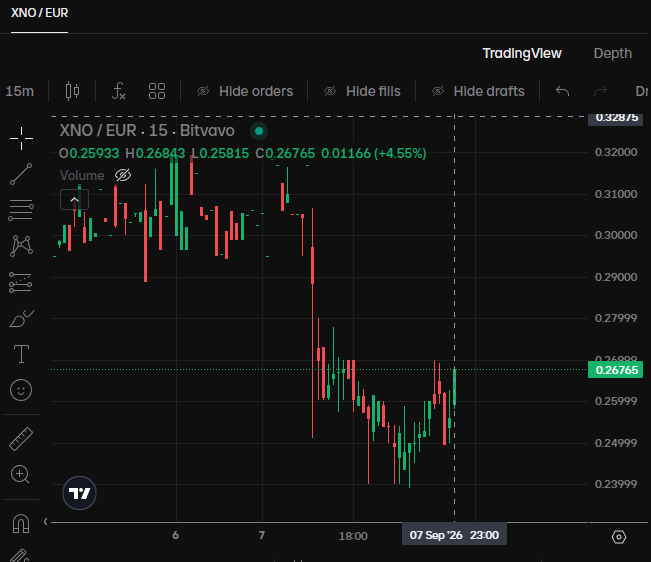Open the chart layout grid selector
Image resolution: width=651 pixels, height=562 pixels.
coord(157,91)
